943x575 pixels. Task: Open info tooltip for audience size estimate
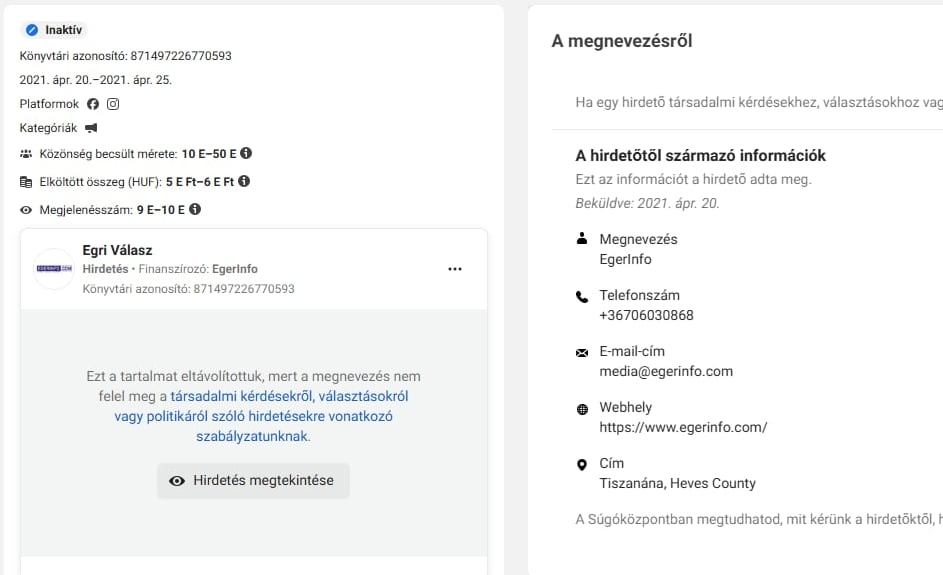[x=245, y=154]
